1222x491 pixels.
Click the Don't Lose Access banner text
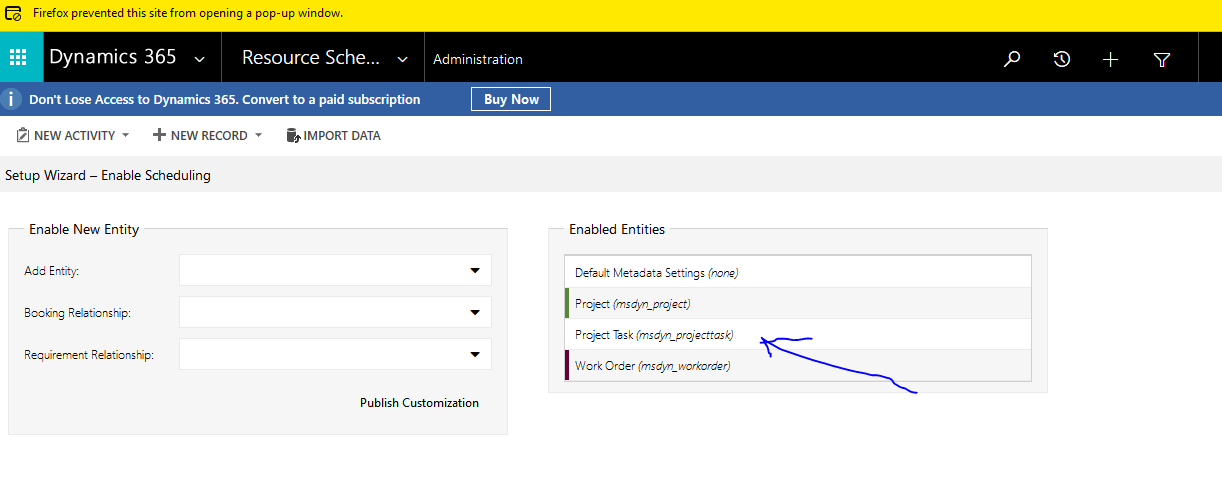tap(225, 99)
